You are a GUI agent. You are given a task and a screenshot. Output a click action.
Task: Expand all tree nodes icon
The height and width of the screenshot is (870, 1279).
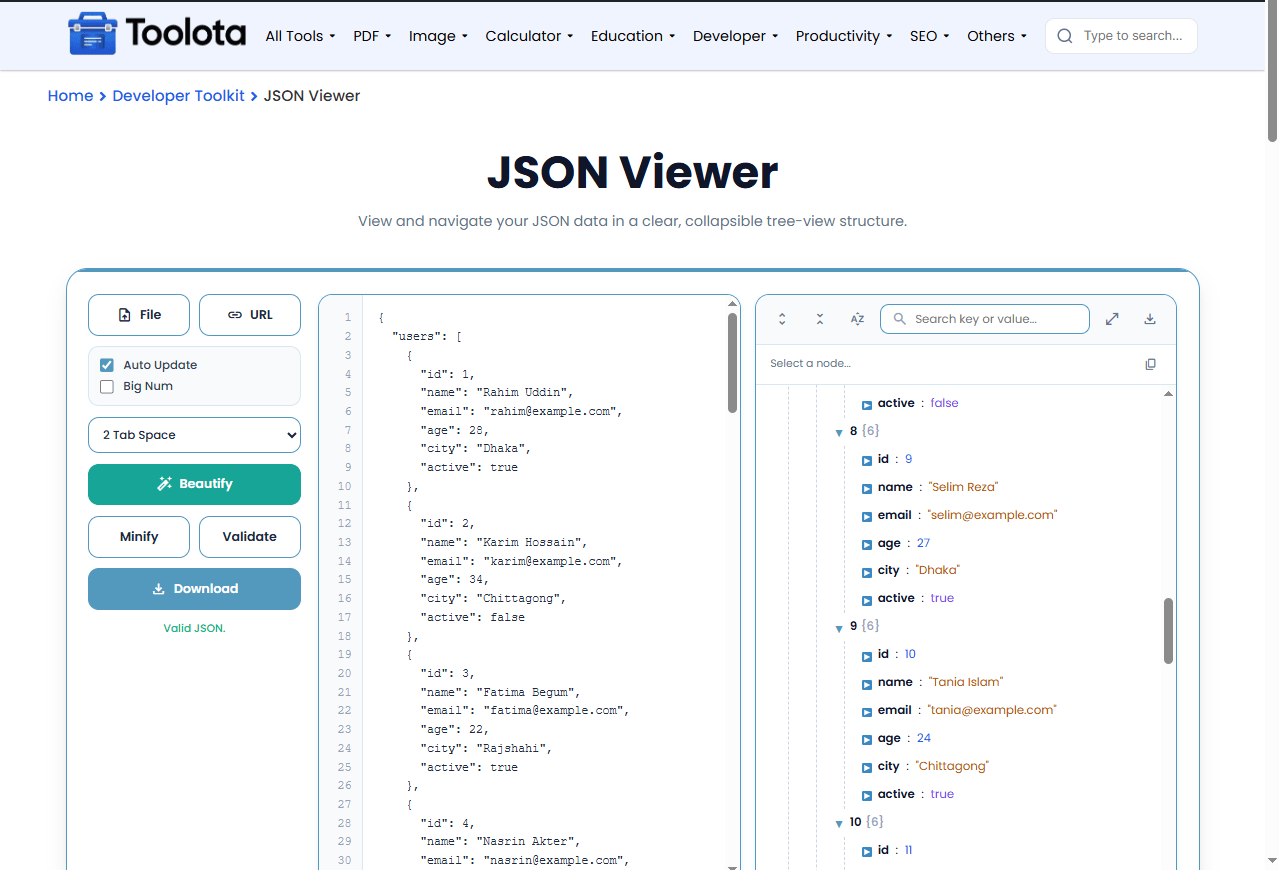[782, 319]
